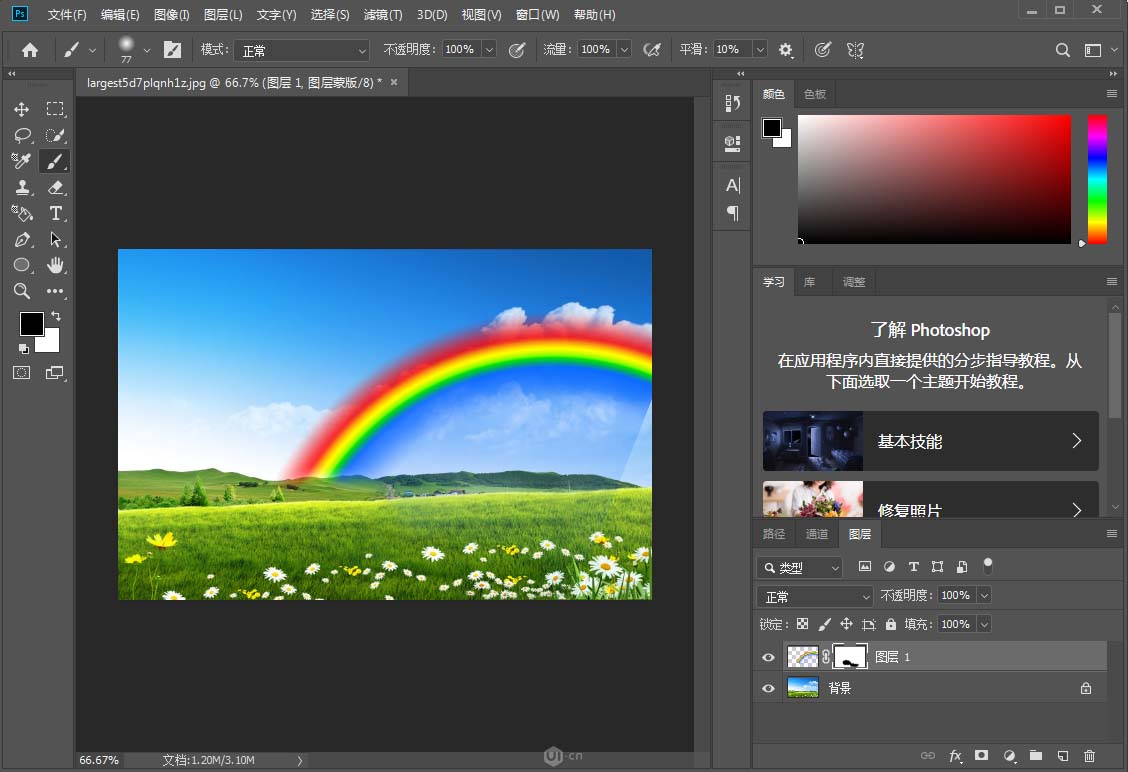Enable airbrush build-up effect
Screen dimensions: 1128x772
coord(652,50)
